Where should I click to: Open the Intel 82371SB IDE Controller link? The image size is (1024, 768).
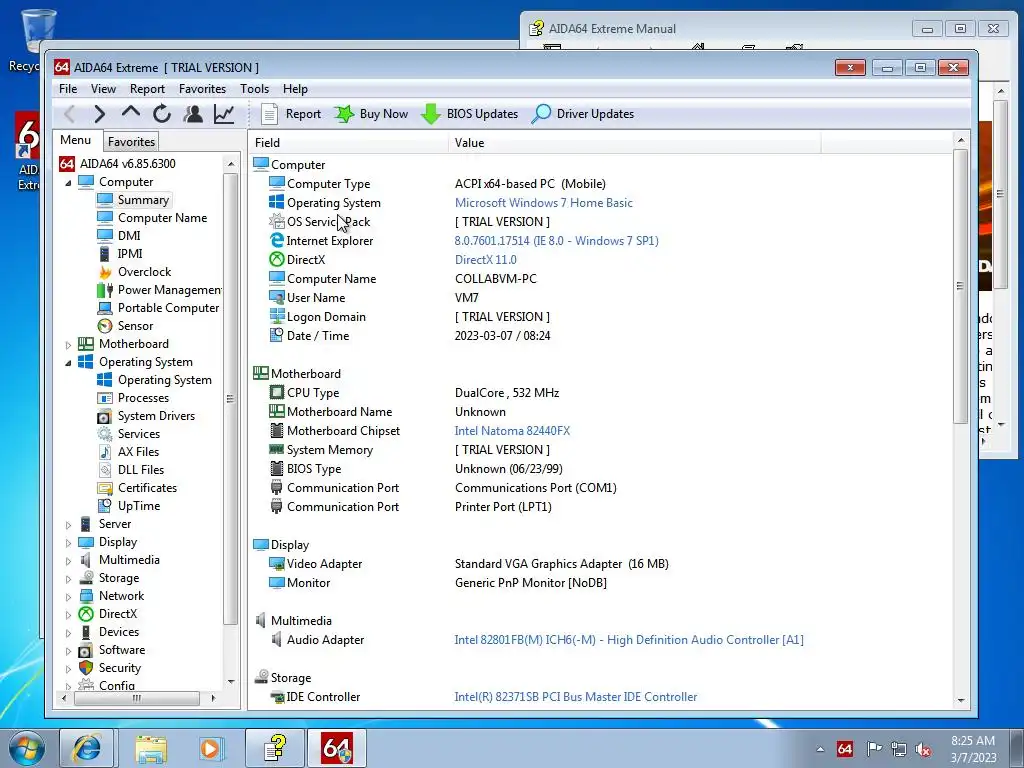(575, 697)
